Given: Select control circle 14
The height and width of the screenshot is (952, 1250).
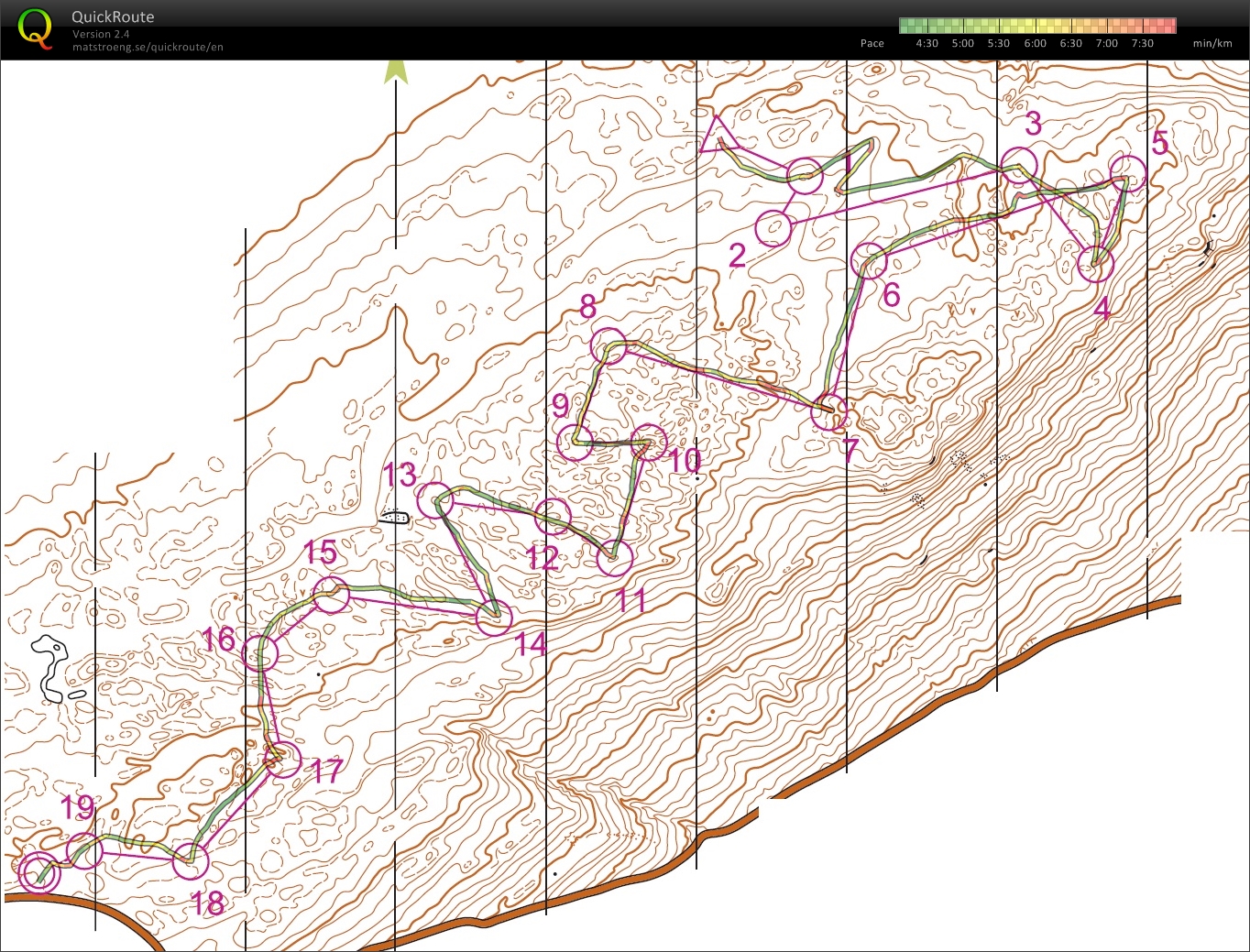Looking at the screenshot, I should (494, 618).
